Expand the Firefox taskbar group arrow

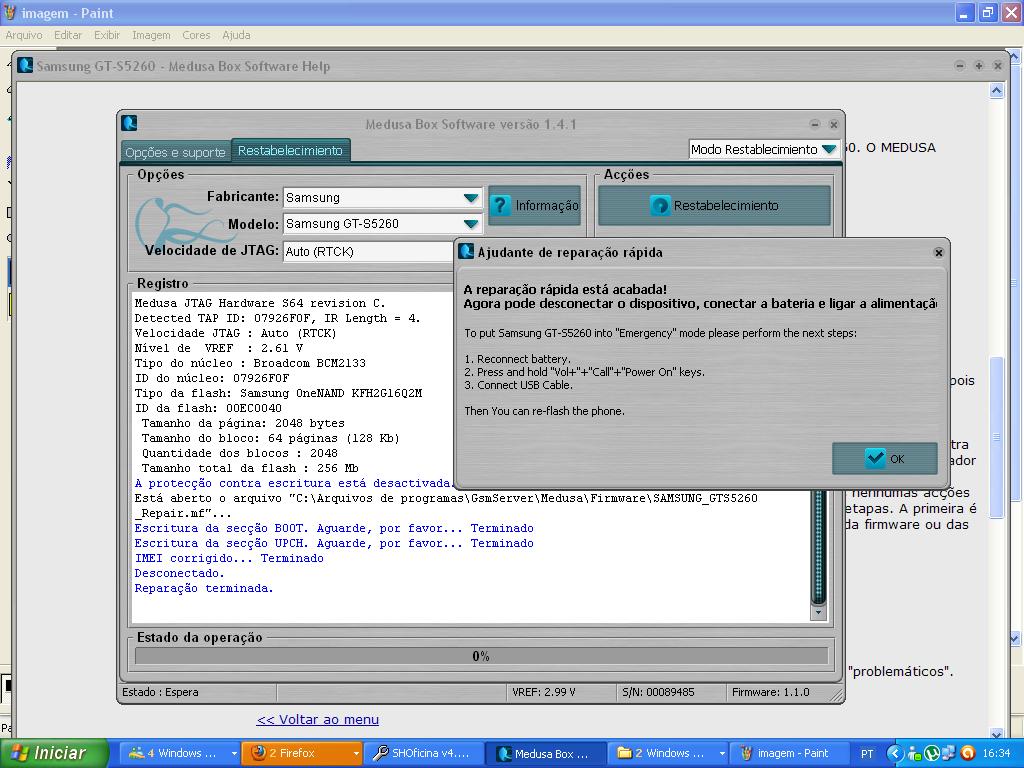[356, 754]
